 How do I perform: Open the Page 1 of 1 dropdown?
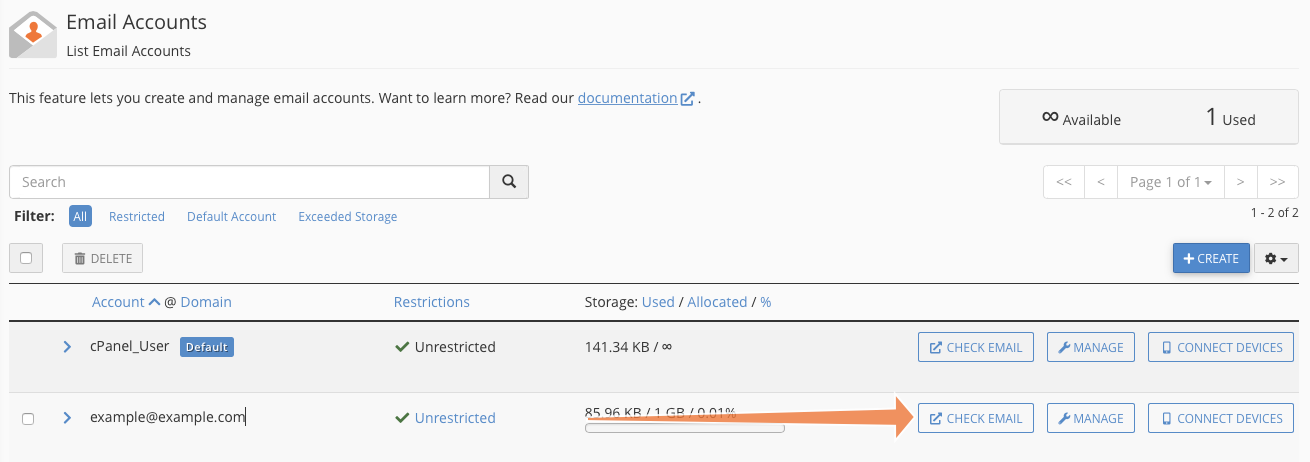tap(1170, 182)
